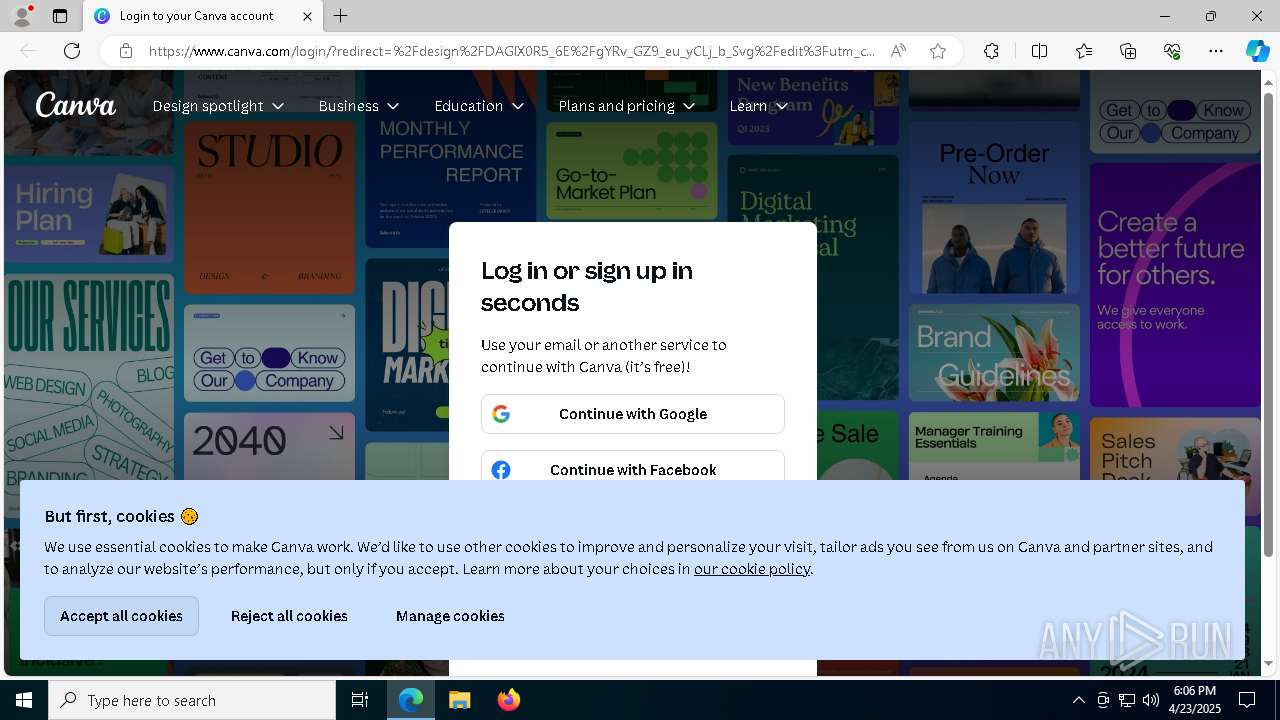Accept all cookies
Screen dimensions: 1280x720
(121, 616)
